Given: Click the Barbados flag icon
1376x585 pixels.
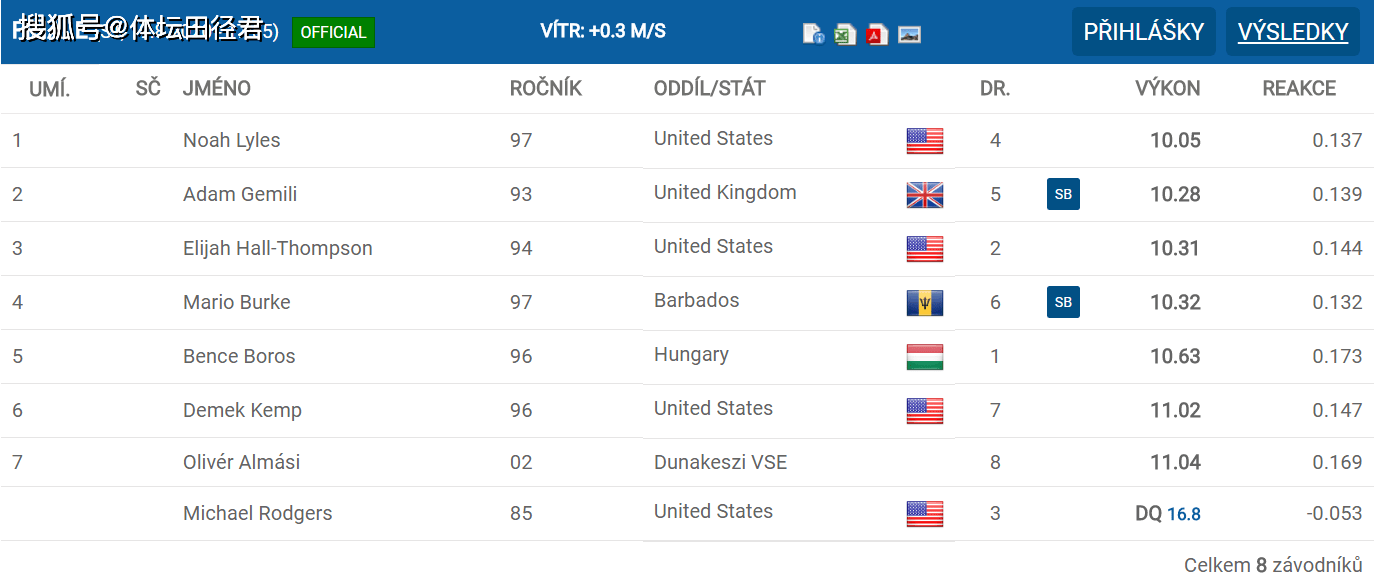Looking at the screenshot, I should click(924, 303).
